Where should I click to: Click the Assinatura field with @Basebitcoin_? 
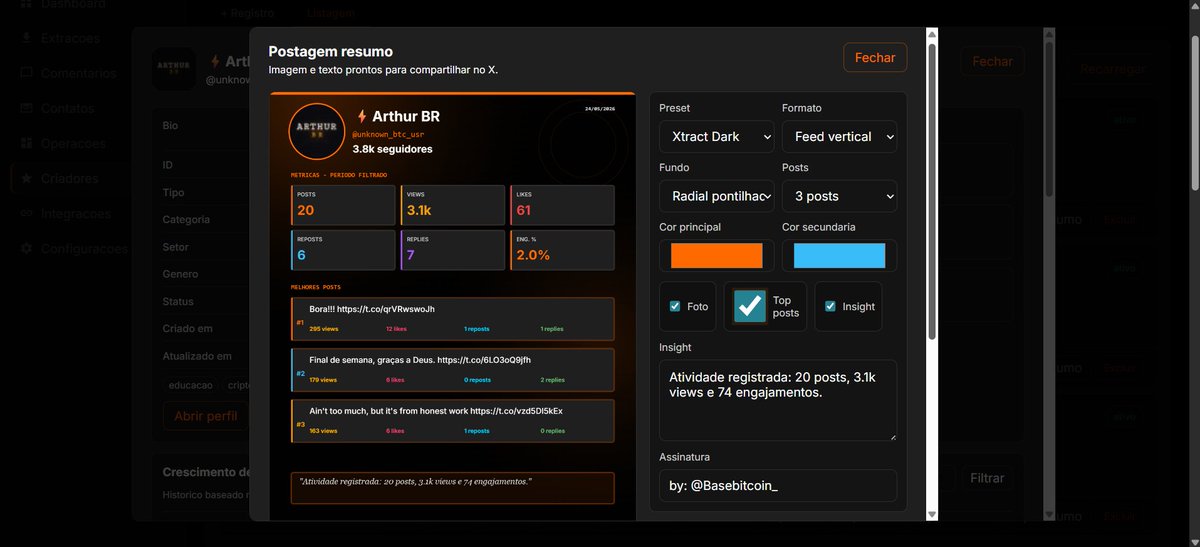(x=778, y=485)
